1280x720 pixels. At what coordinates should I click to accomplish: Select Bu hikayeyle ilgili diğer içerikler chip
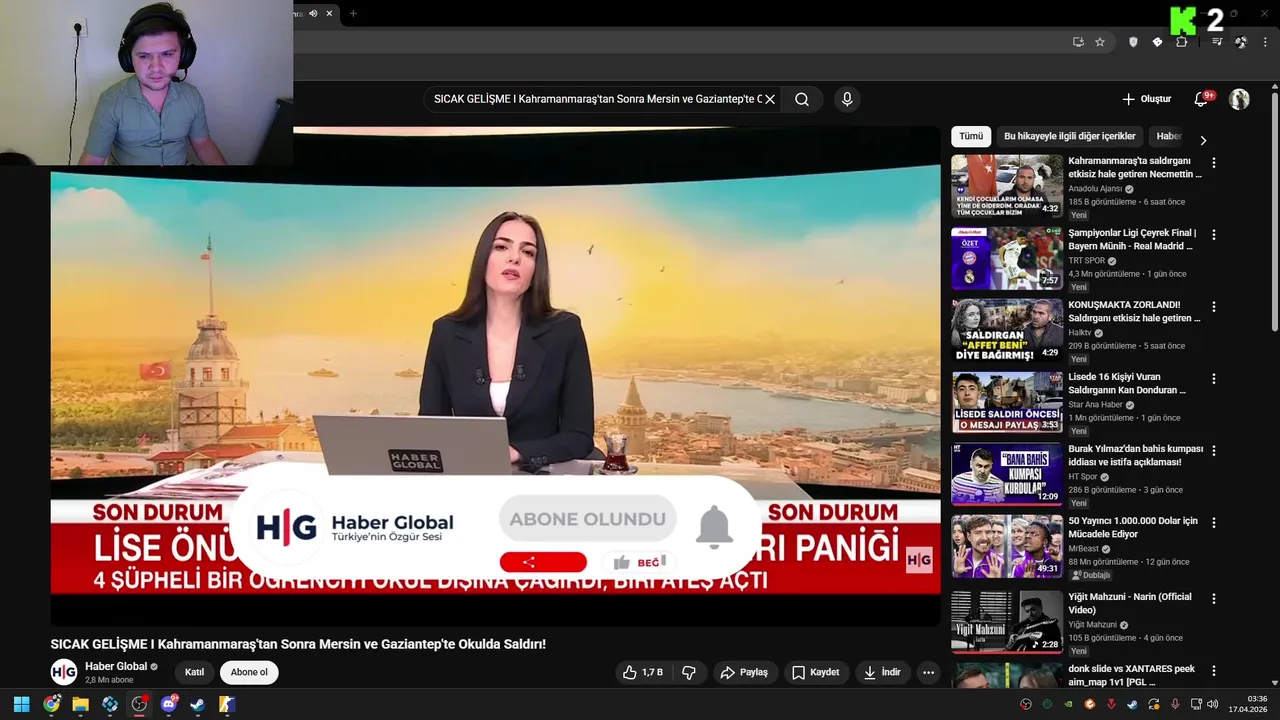1070,136
